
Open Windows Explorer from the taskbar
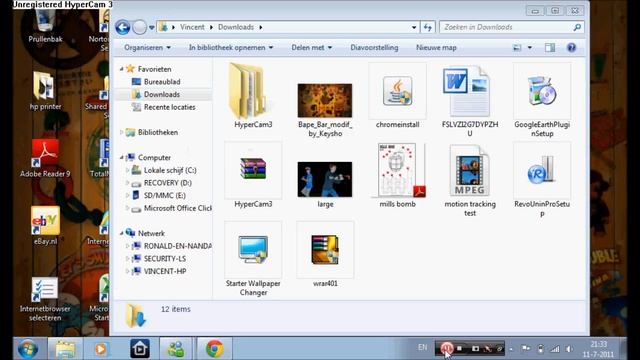[65, 349]
